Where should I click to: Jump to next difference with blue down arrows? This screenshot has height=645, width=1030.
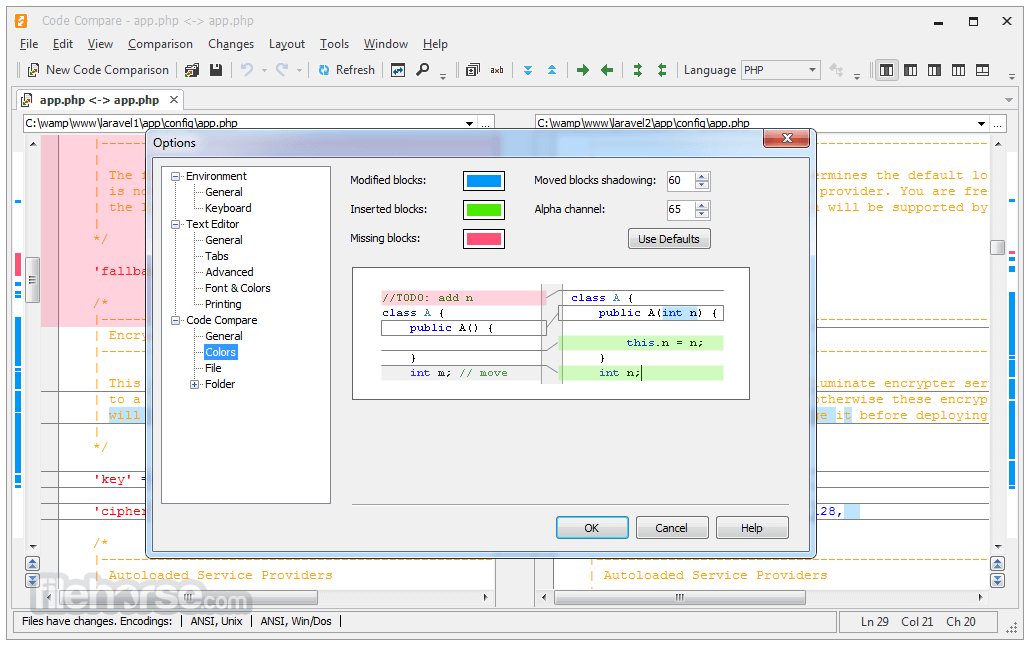coord(527,70)
